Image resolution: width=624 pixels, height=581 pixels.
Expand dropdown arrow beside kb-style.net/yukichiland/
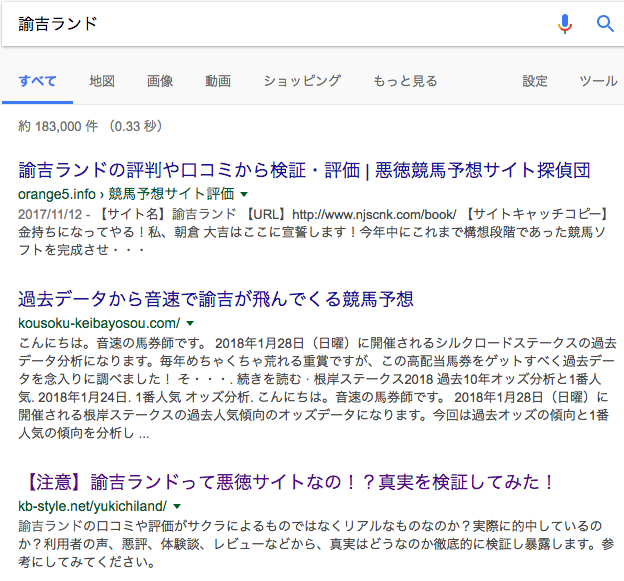point(177,506)
